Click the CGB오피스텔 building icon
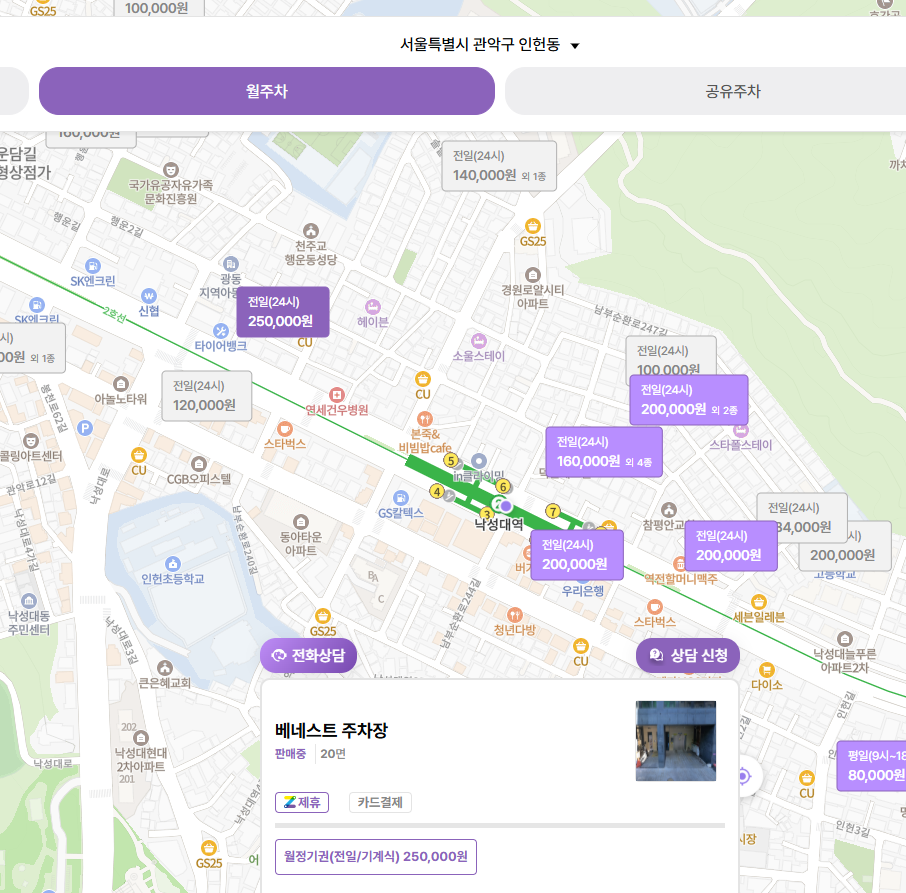Screen dimensions: 906x893 coord(199,463)
